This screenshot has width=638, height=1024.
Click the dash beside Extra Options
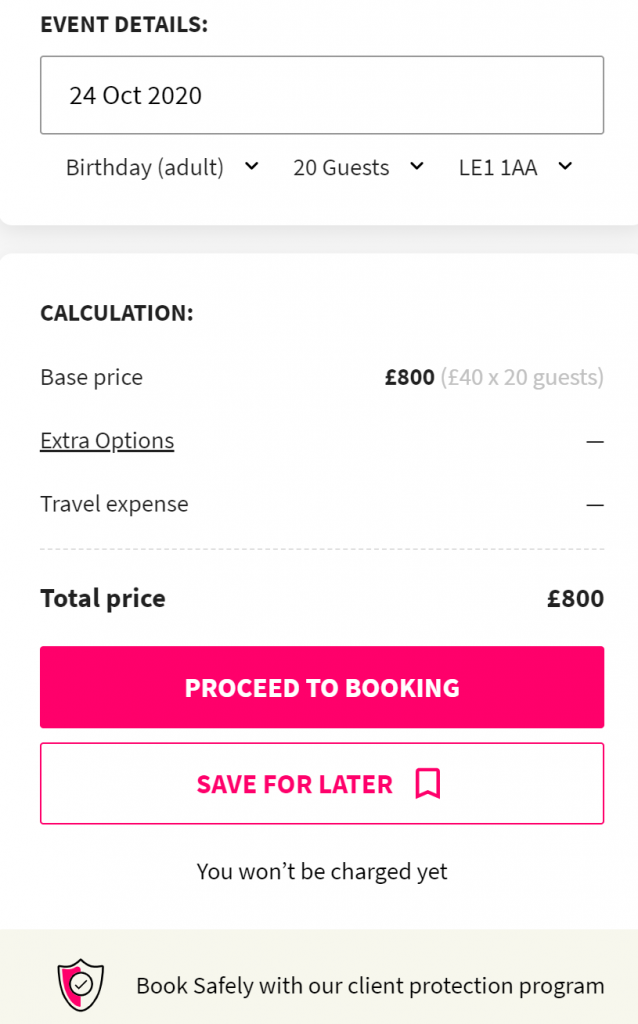595,441
